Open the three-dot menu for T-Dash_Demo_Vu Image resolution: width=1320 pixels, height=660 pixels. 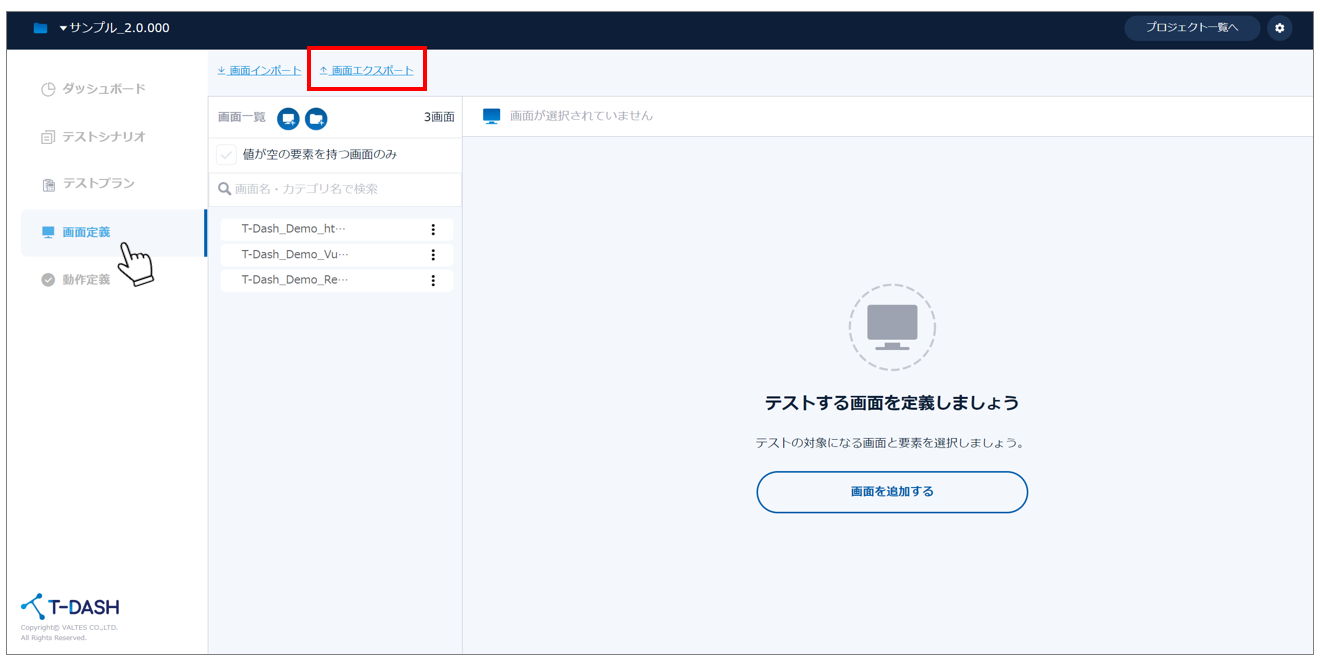pyautogui.click(x=433, y=255)
